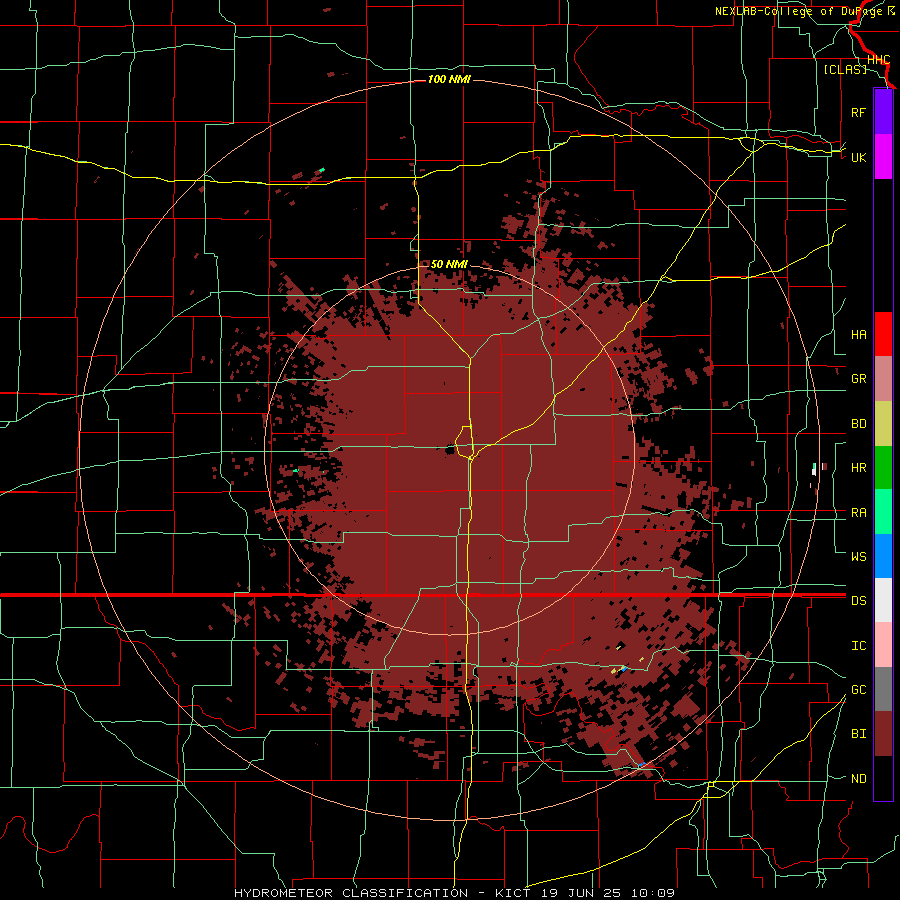Click the DS legend label
Screen dimensions: 900x900
(858, 600)
